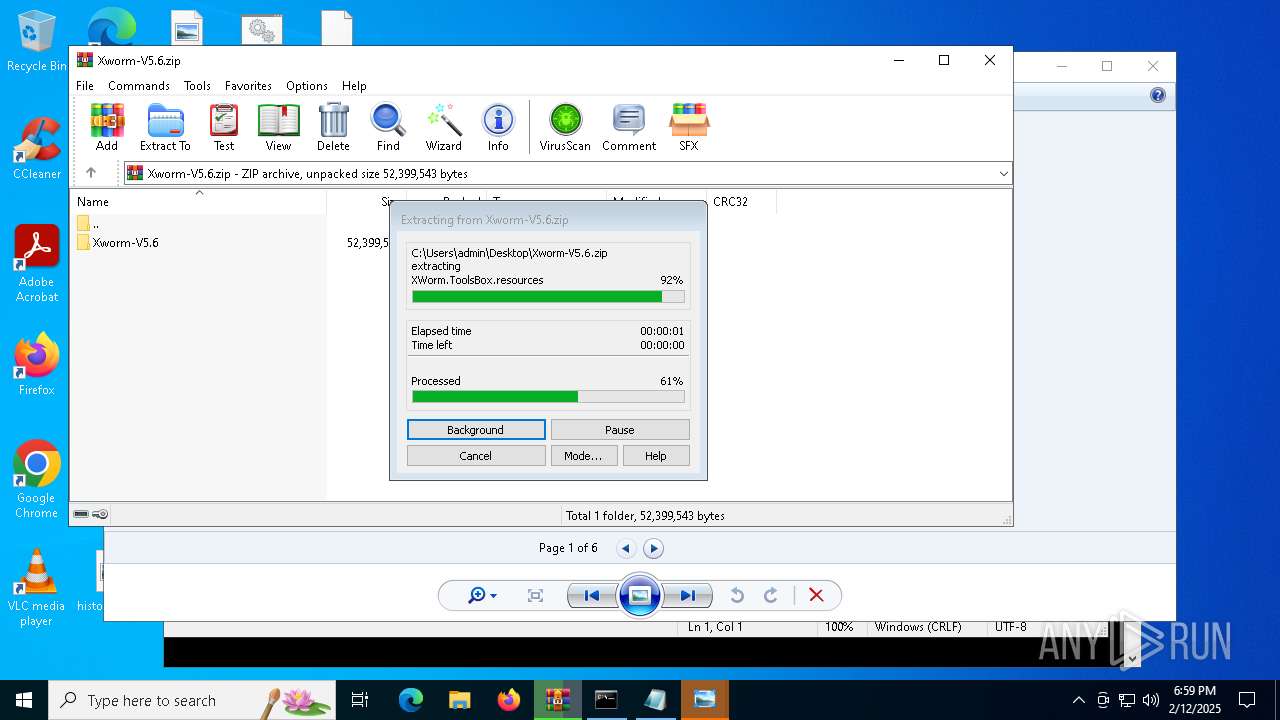Open Firefox desktop shortcut
Image resolution: width=1280 pixels, height=720 pixels.
pos(37,365)
